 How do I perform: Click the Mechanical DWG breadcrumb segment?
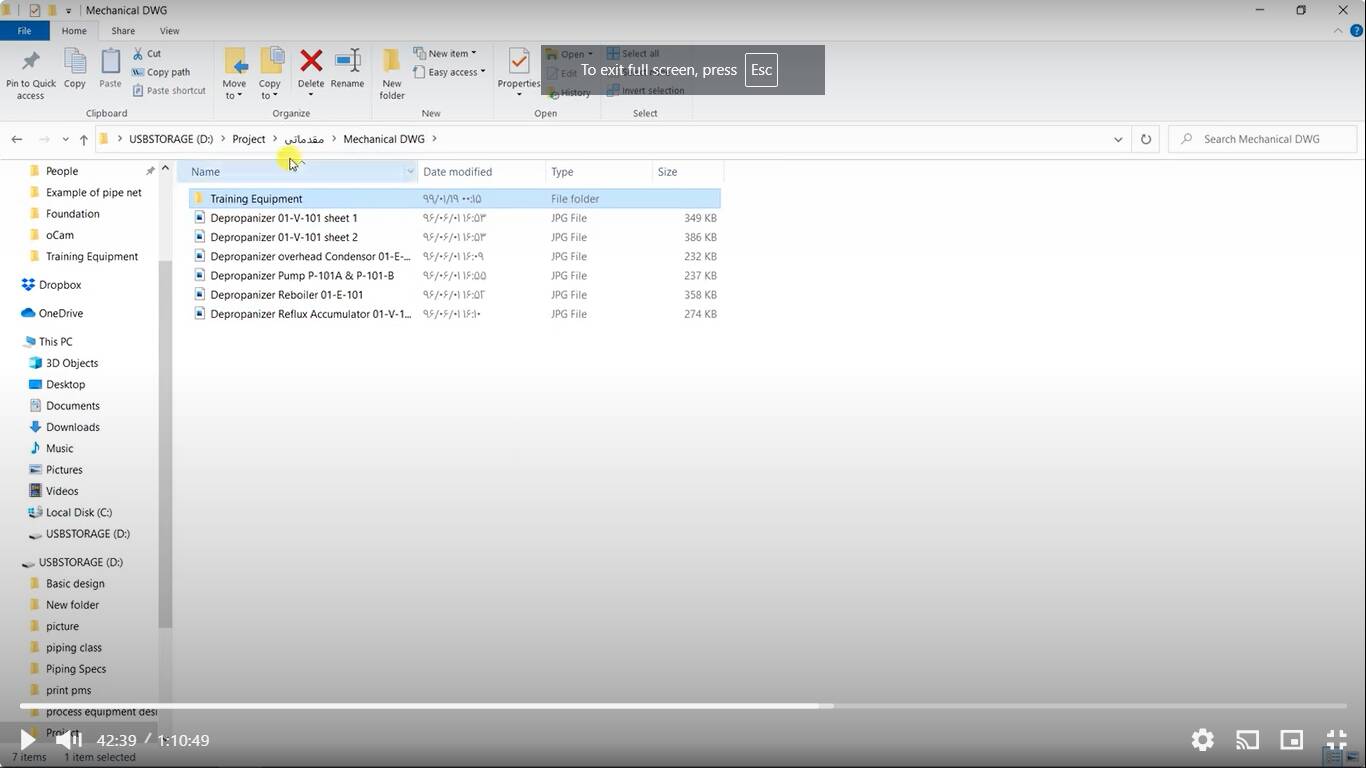pyautogui.click(x=384, y=139)
